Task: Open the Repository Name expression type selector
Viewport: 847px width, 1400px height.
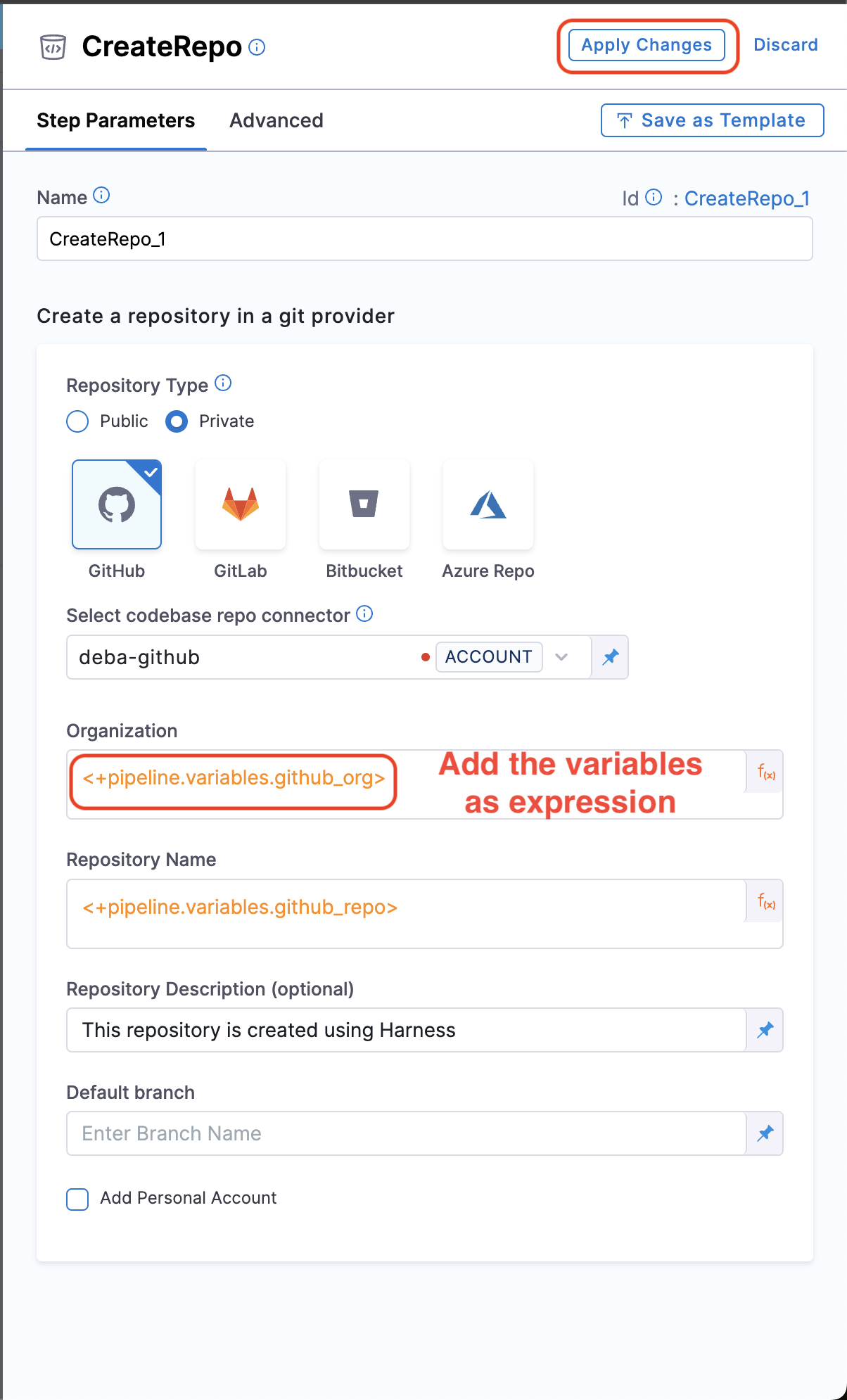Action: (766, 901)
